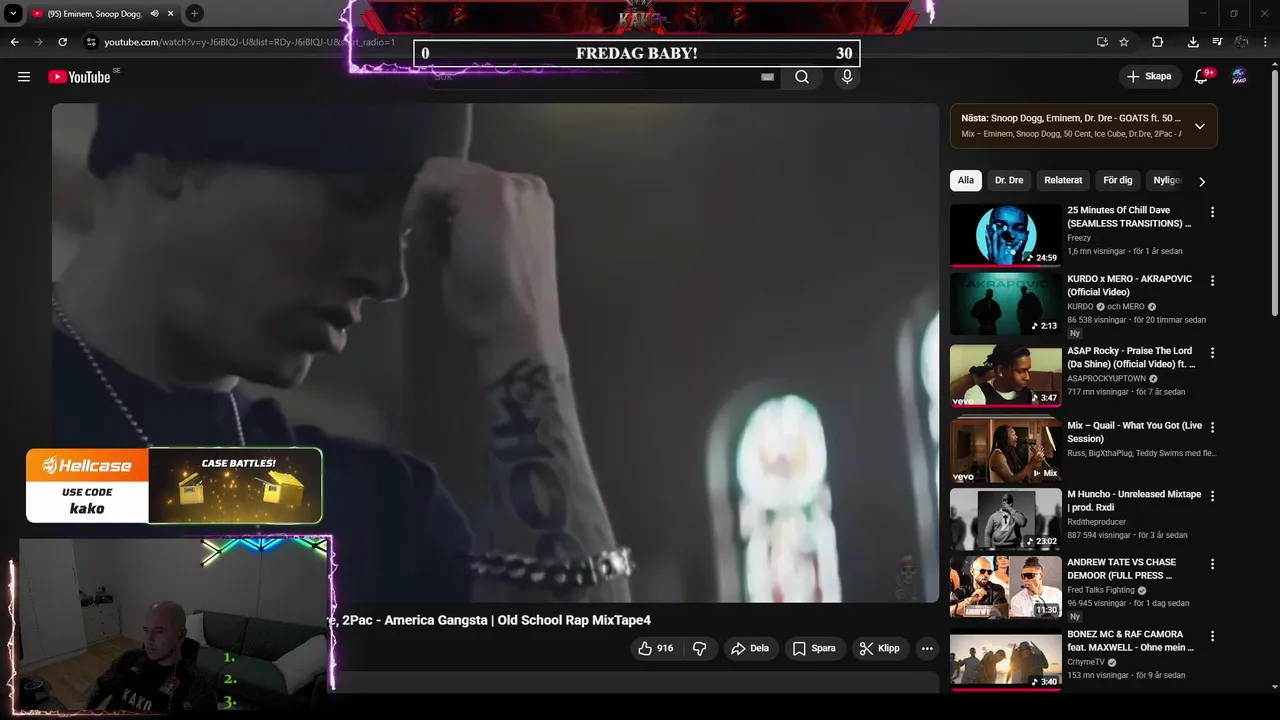Click the main video player
The image size is (1280, 720).
495,352
